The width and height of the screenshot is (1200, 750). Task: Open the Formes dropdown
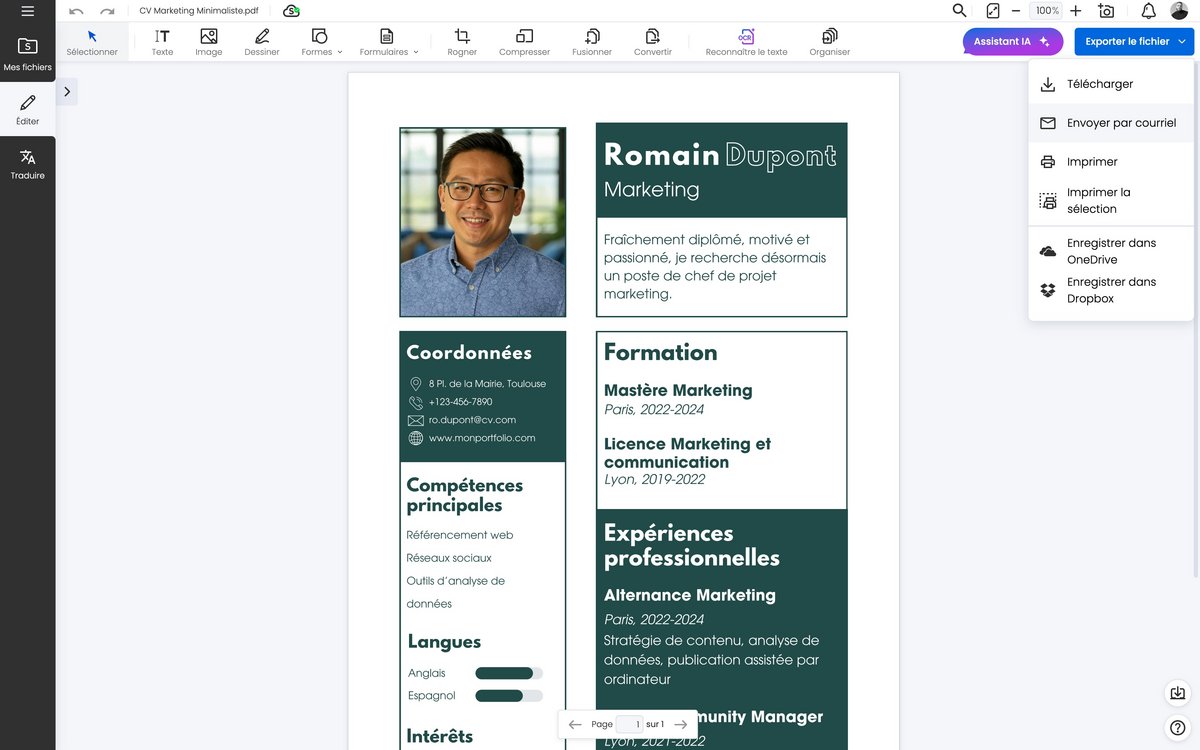pos(321,42)
